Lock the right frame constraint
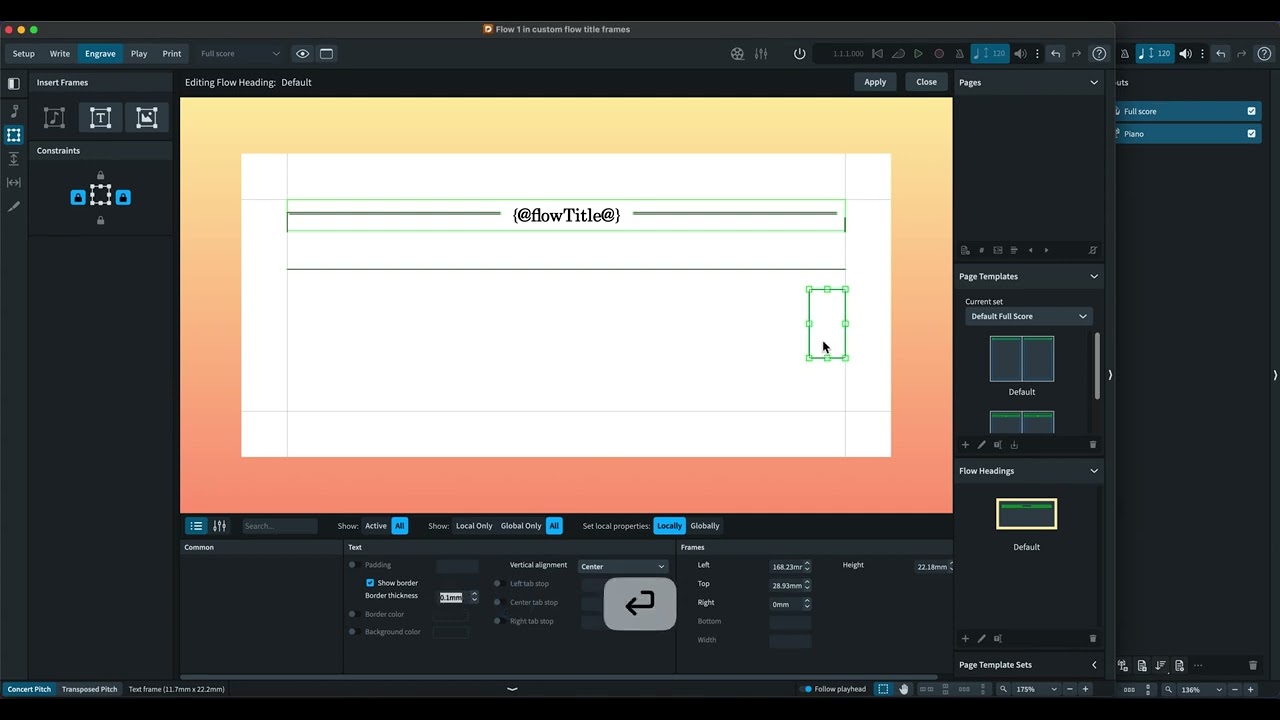This screenshot has width=1280, height=720. (x=123, y=198)
